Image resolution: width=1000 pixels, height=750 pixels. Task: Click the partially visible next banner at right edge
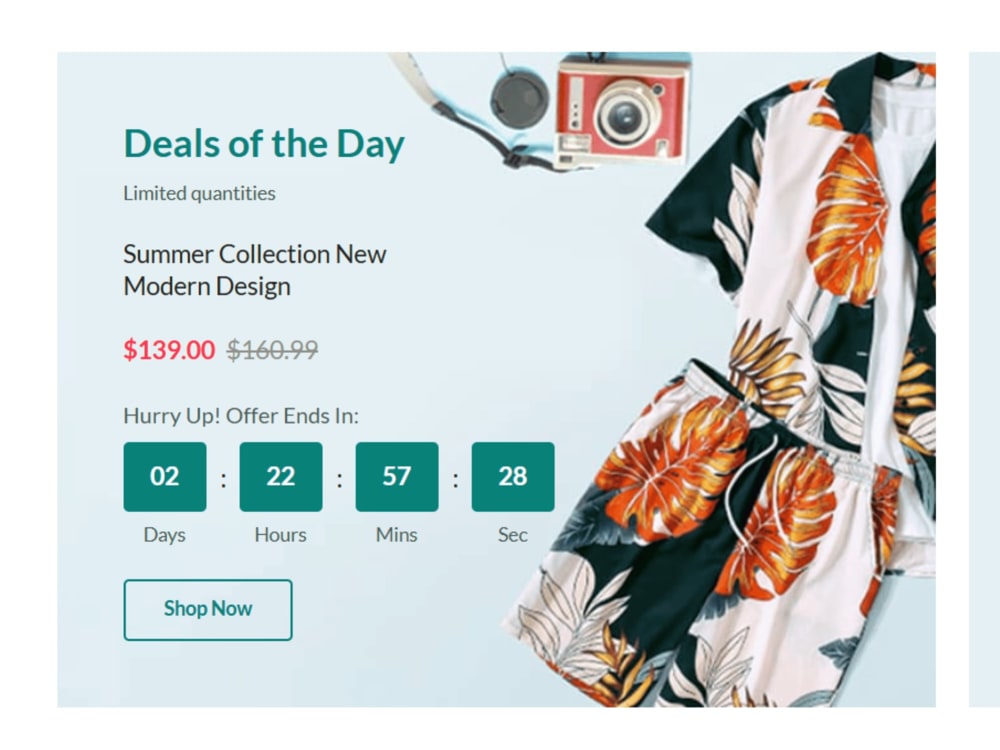click(984, 379)
